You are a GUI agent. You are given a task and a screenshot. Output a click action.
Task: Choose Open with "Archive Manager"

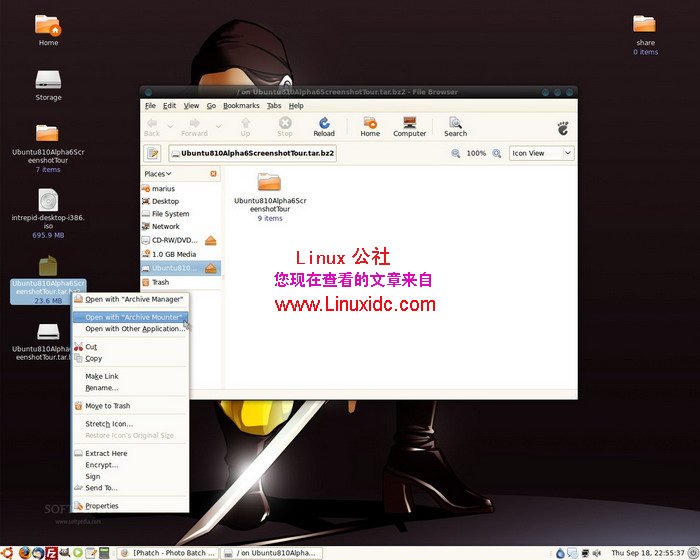point(130,299)
